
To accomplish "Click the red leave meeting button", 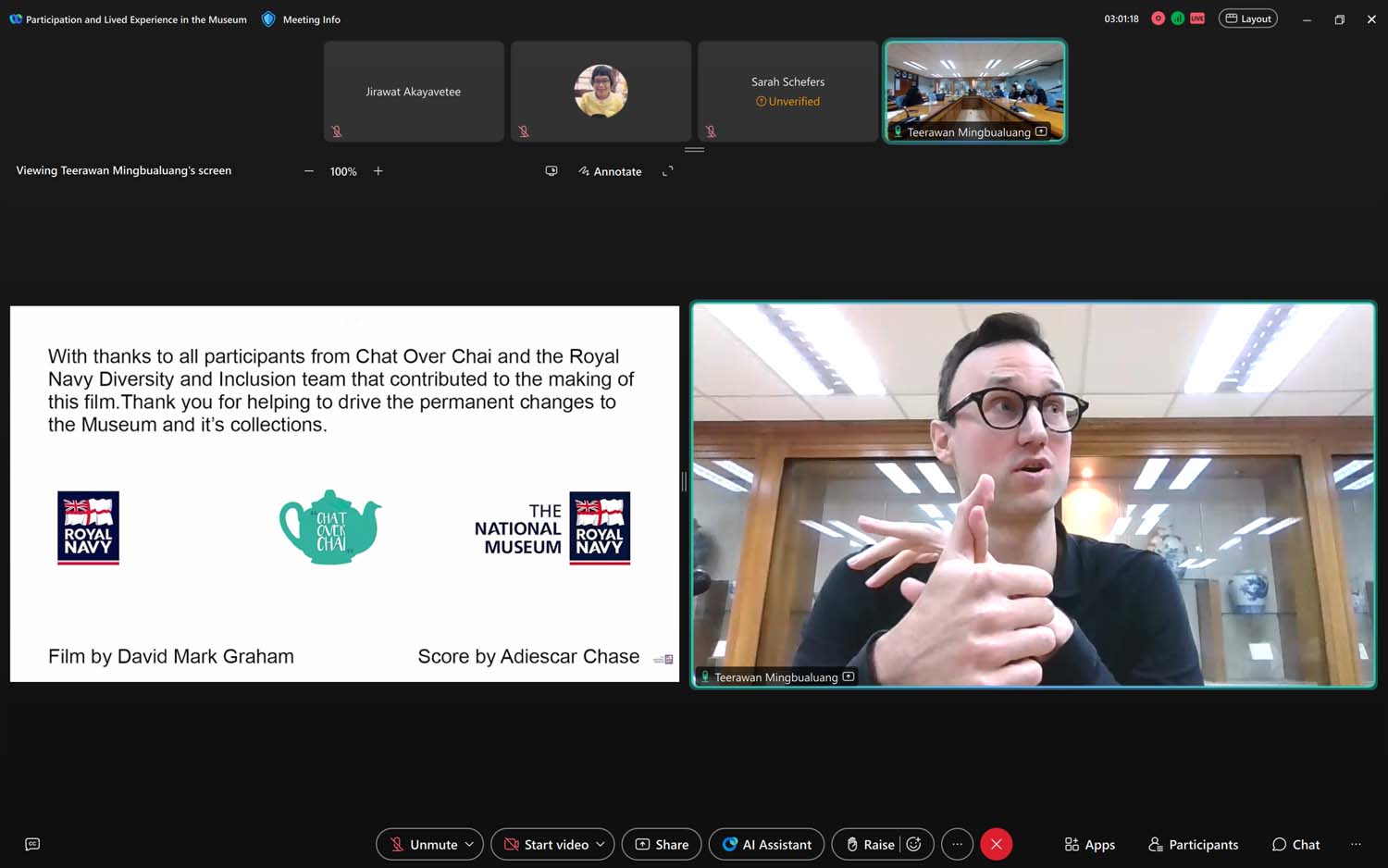I will click(996, 844).
